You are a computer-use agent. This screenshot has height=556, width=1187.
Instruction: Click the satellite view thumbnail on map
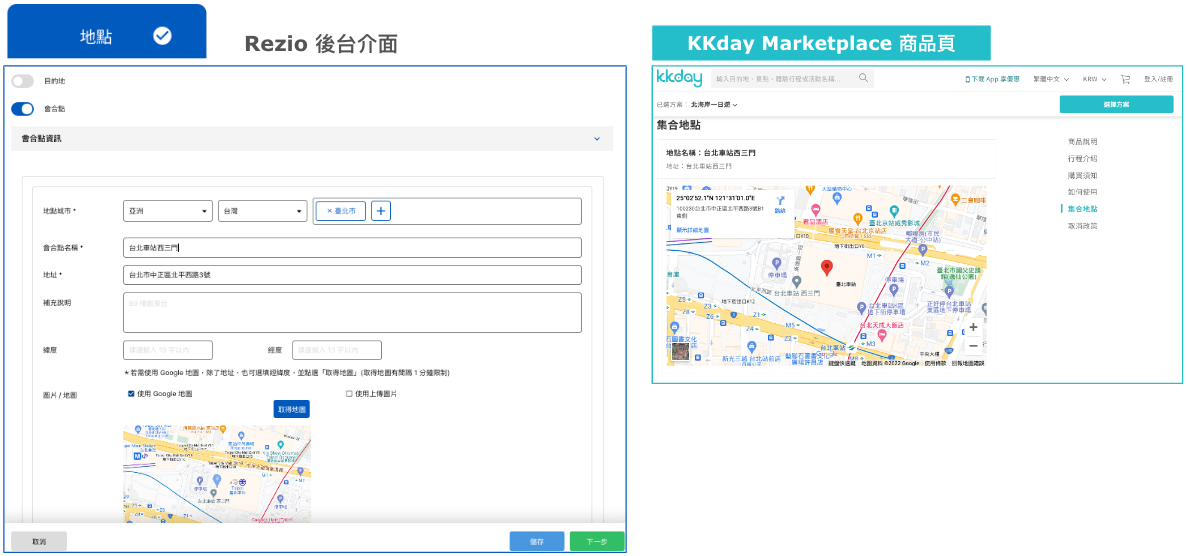click(x=680, y=352)
